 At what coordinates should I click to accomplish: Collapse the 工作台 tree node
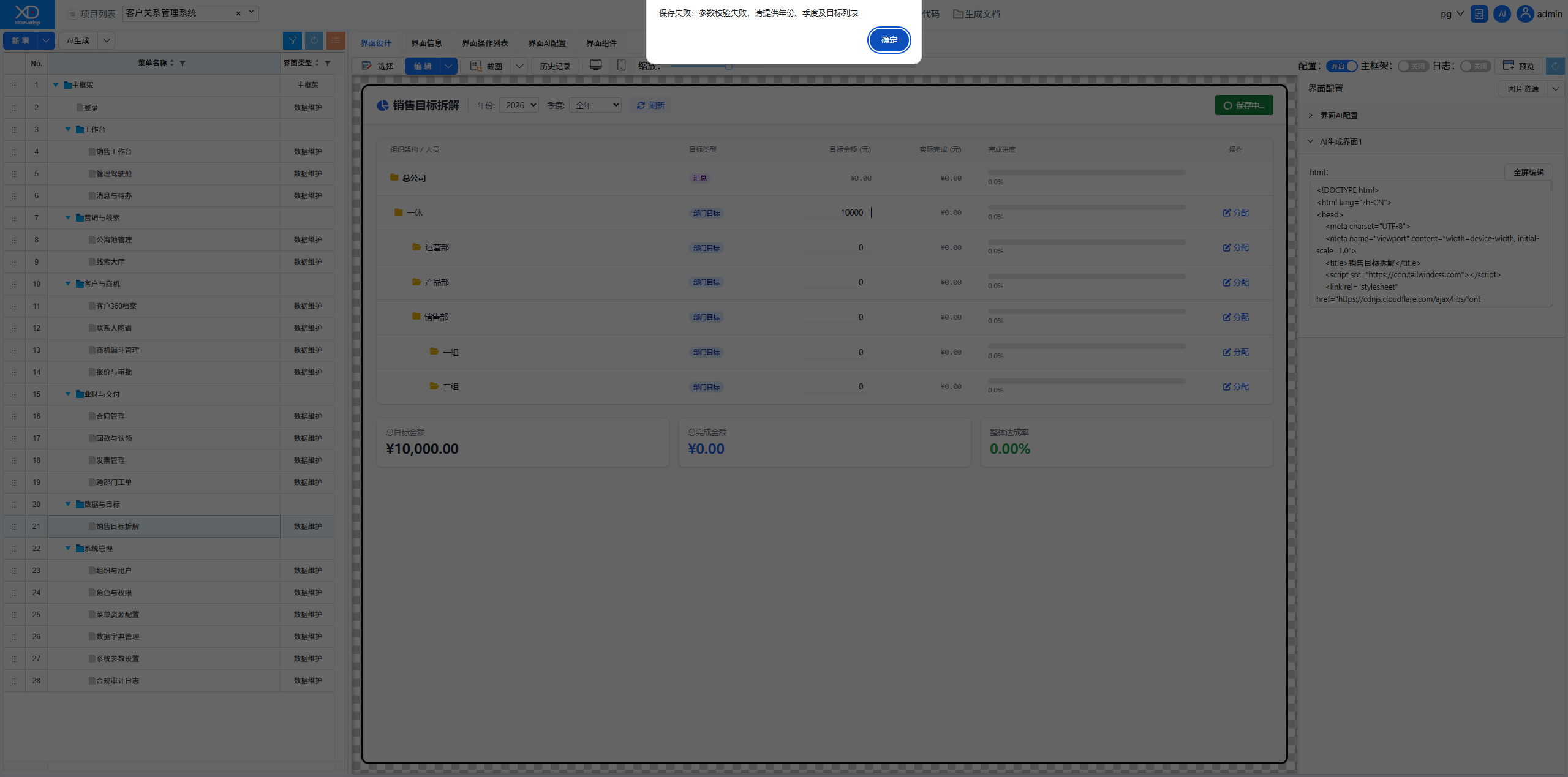(68, 129)
